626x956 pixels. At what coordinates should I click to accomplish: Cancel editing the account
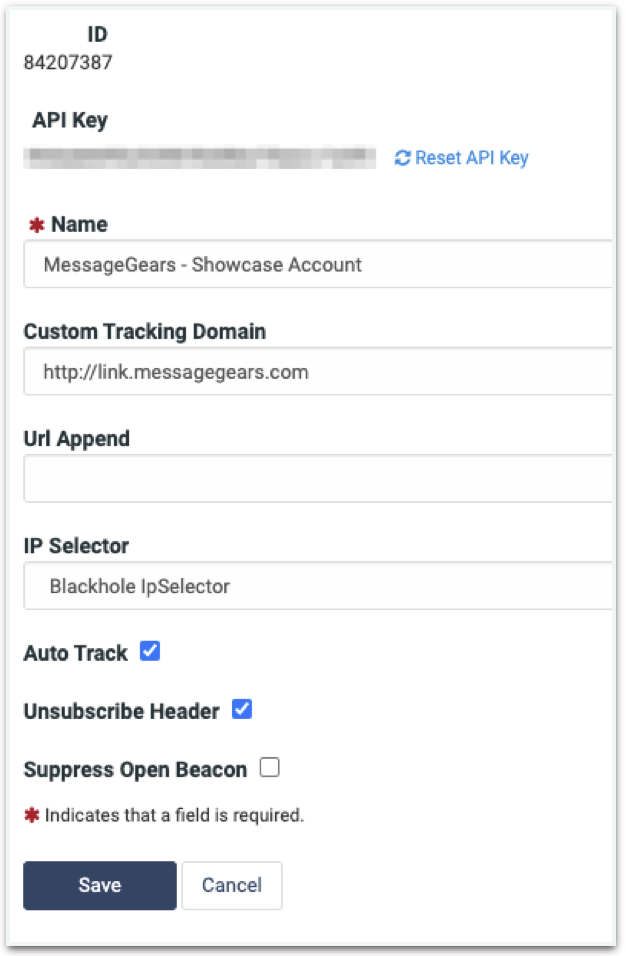[x=232, y=885]
